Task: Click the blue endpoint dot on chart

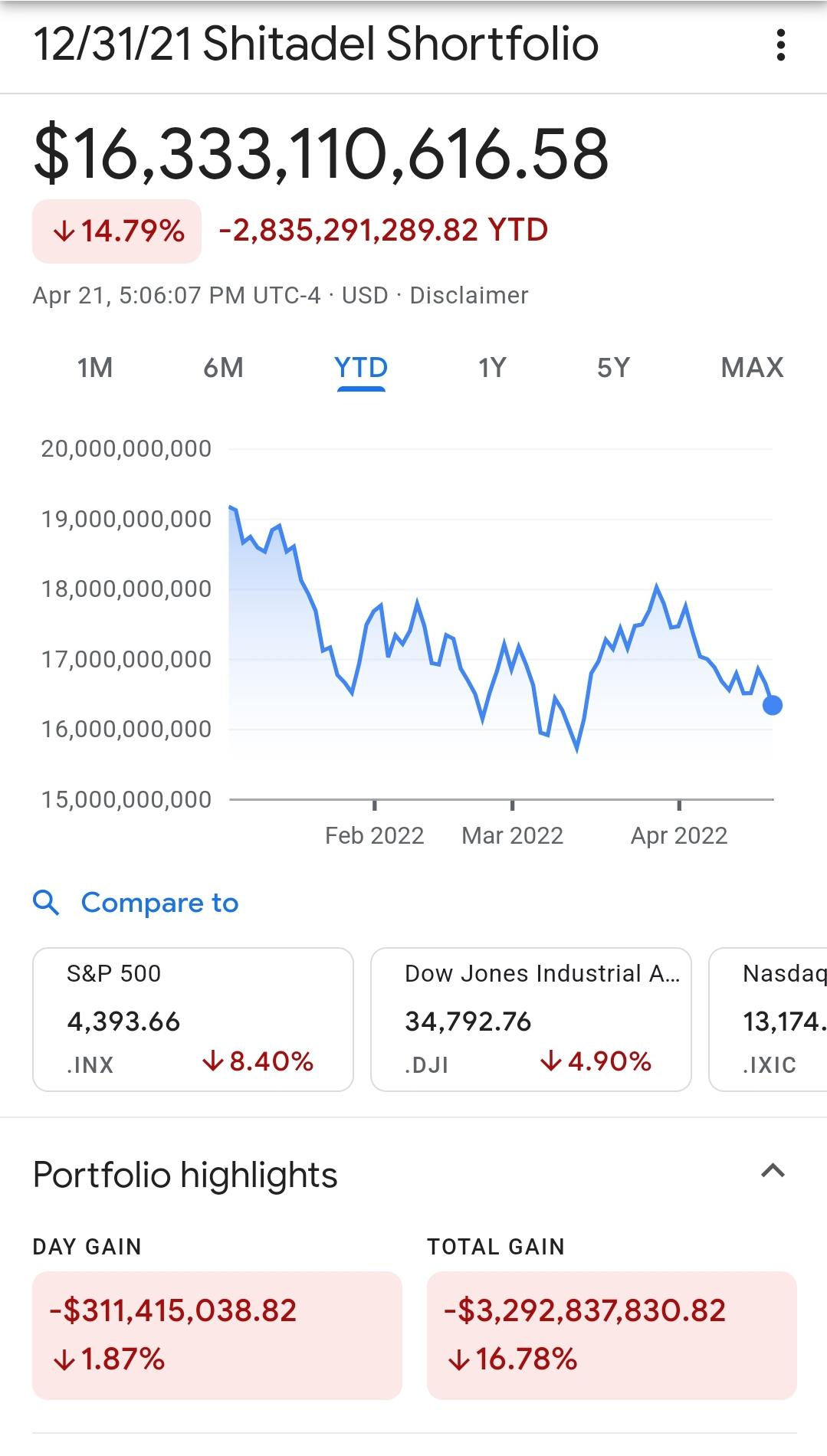Action: click(x=773, y=705)
